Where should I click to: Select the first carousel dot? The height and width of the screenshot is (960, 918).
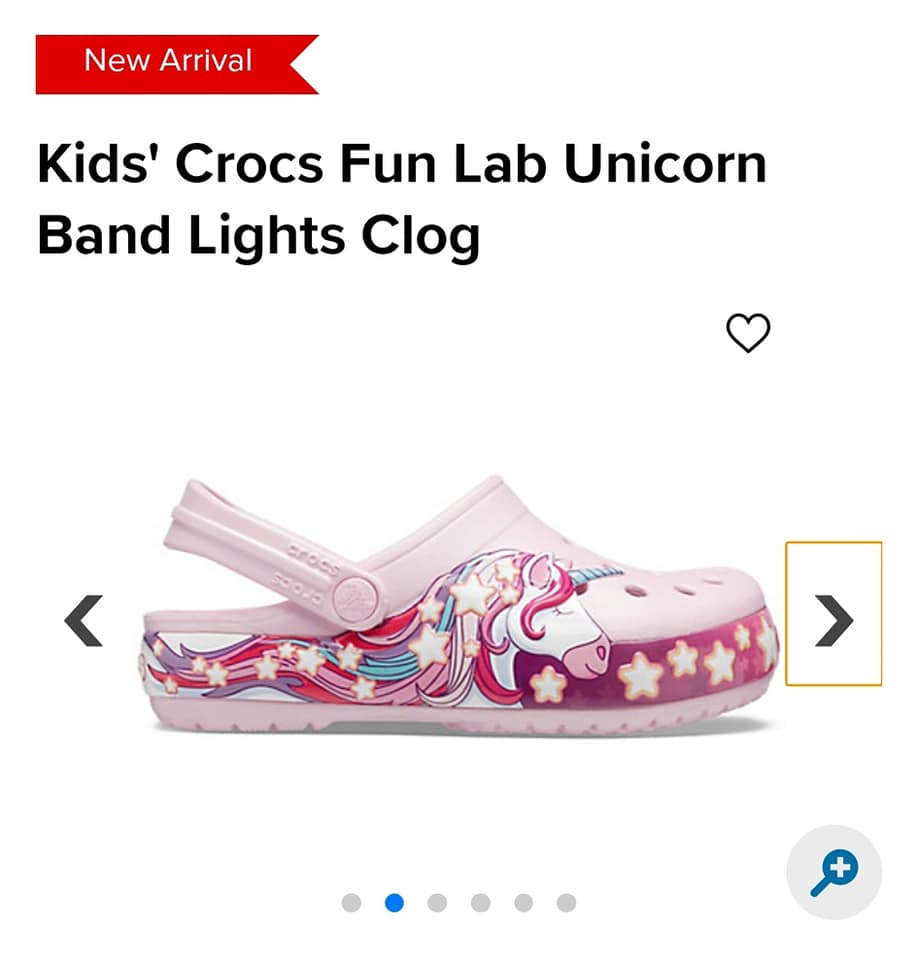tap(351, 902)
